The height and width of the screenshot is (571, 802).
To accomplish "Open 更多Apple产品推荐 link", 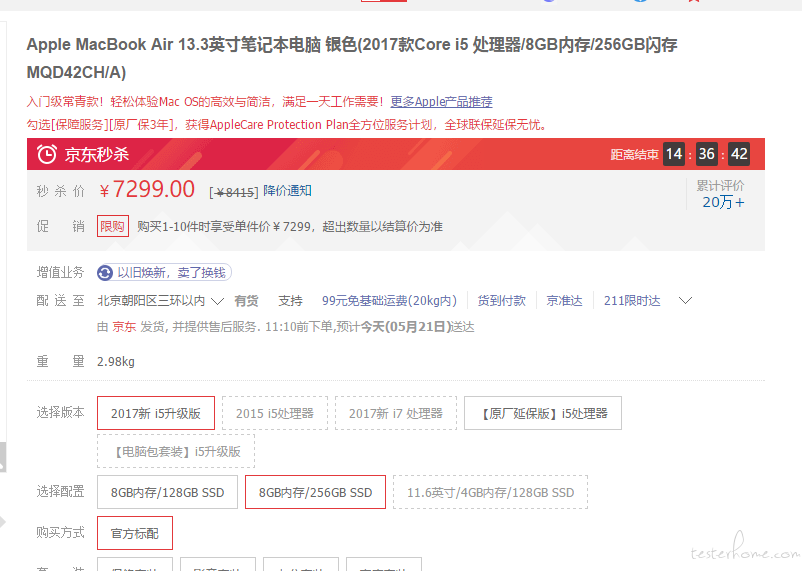I will [441, 102].
